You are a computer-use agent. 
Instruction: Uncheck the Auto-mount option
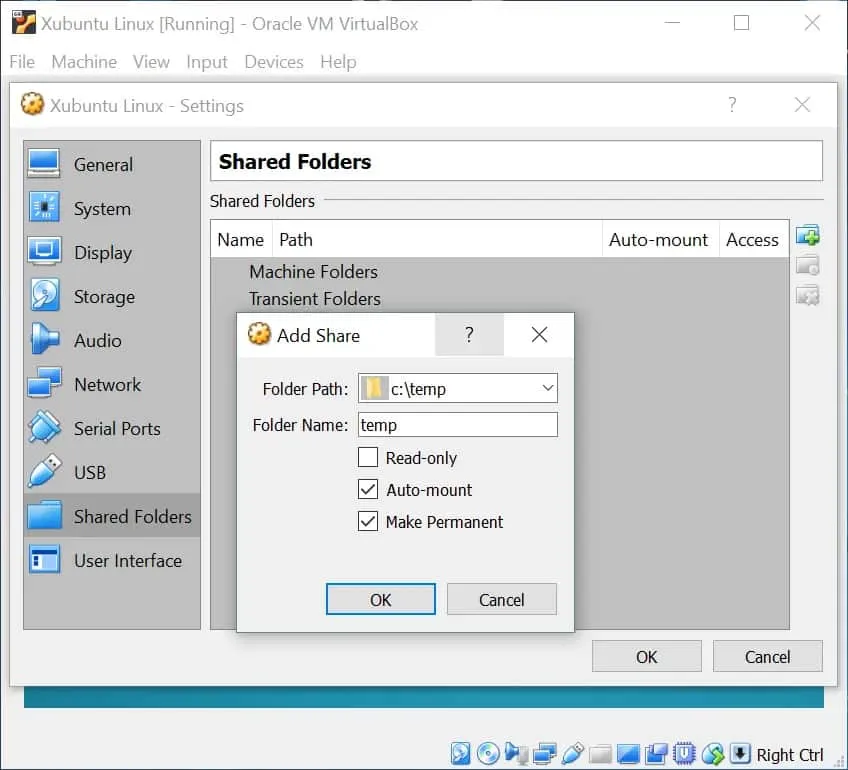click(x=367, y=490)
